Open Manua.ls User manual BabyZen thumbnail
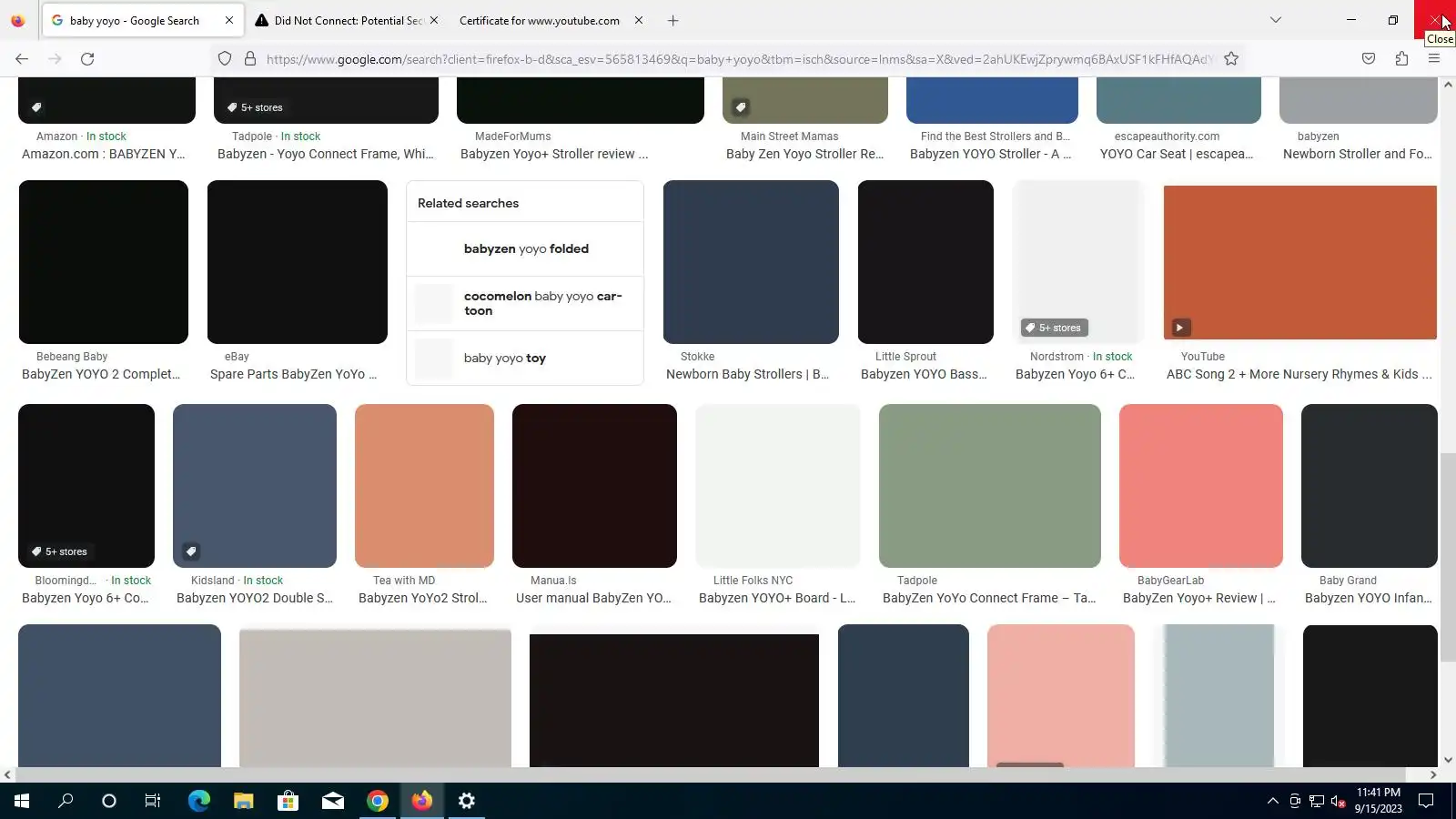Screen dimensions: 1456x819 594,486
